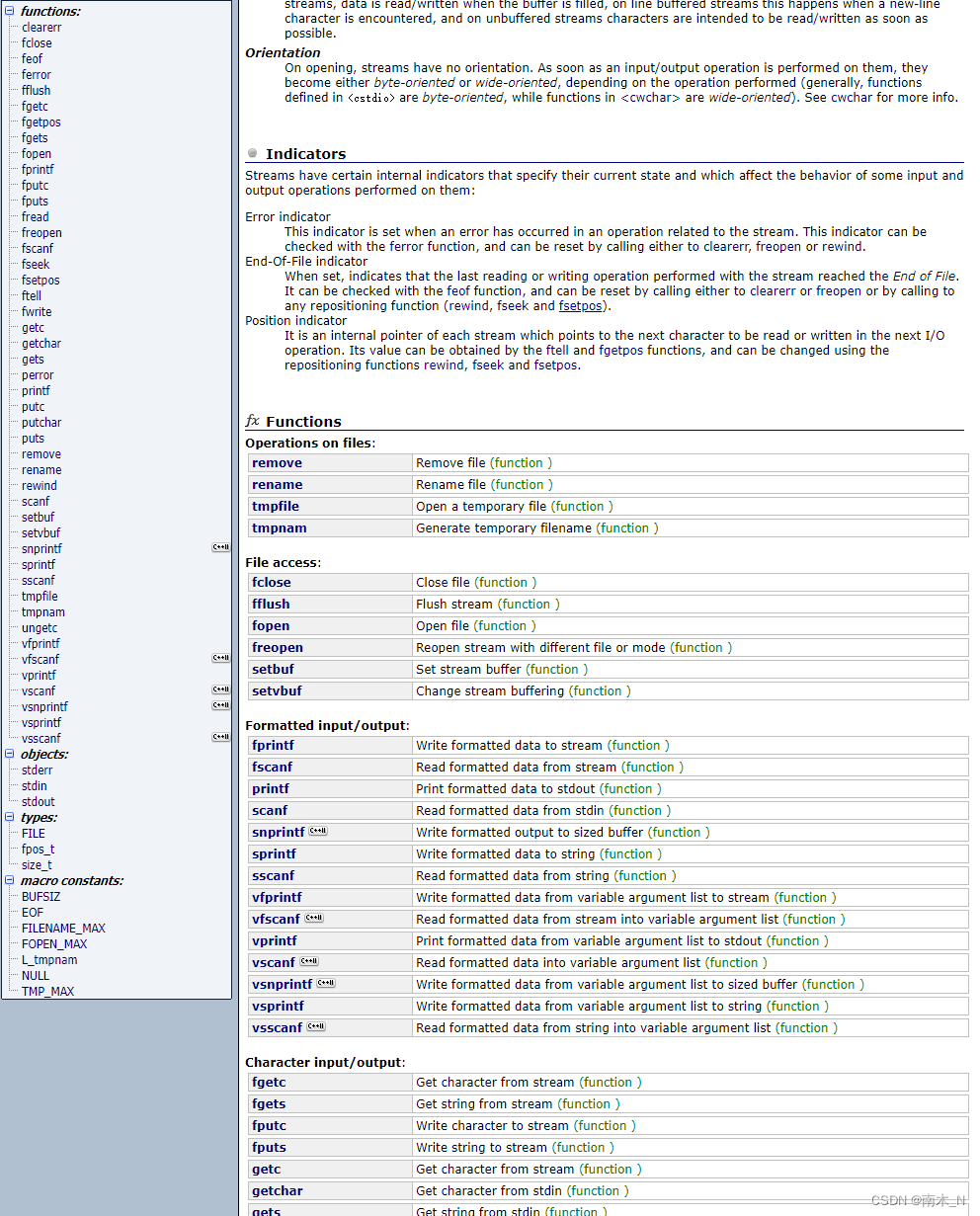Click the C++11 badge next to vsscanf in table

click(316, 1026)
